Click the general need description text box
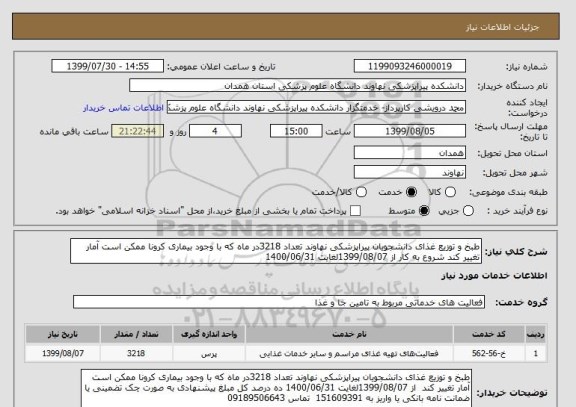Screen dimensions: 576x407 (x=276, y=251)
